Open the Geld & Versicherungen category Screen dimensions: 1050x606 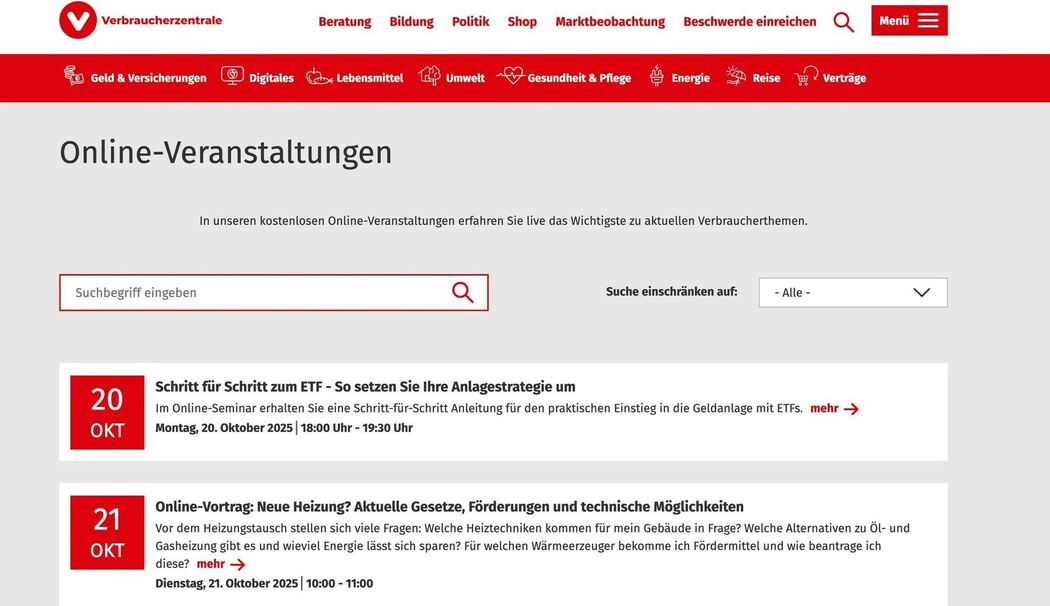pyautogui.click(x=135, y=78)
